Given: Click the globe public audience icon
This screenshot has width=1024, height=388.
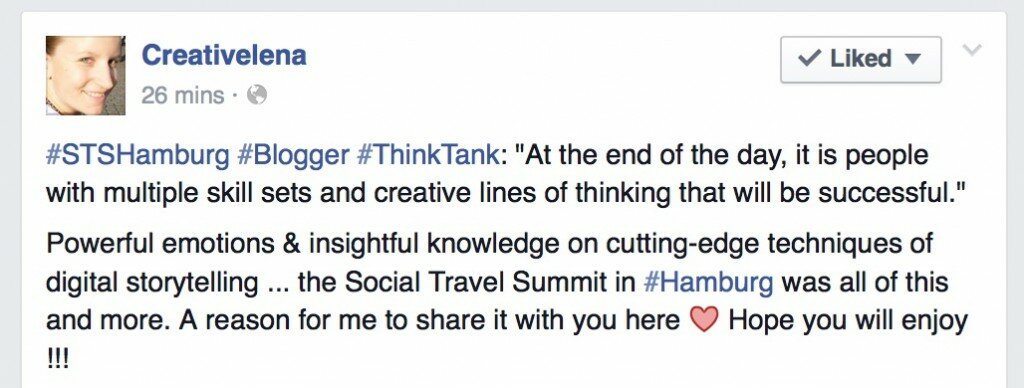Looking at the screenshot, I should pyautogui.click(x=257, y=95).
